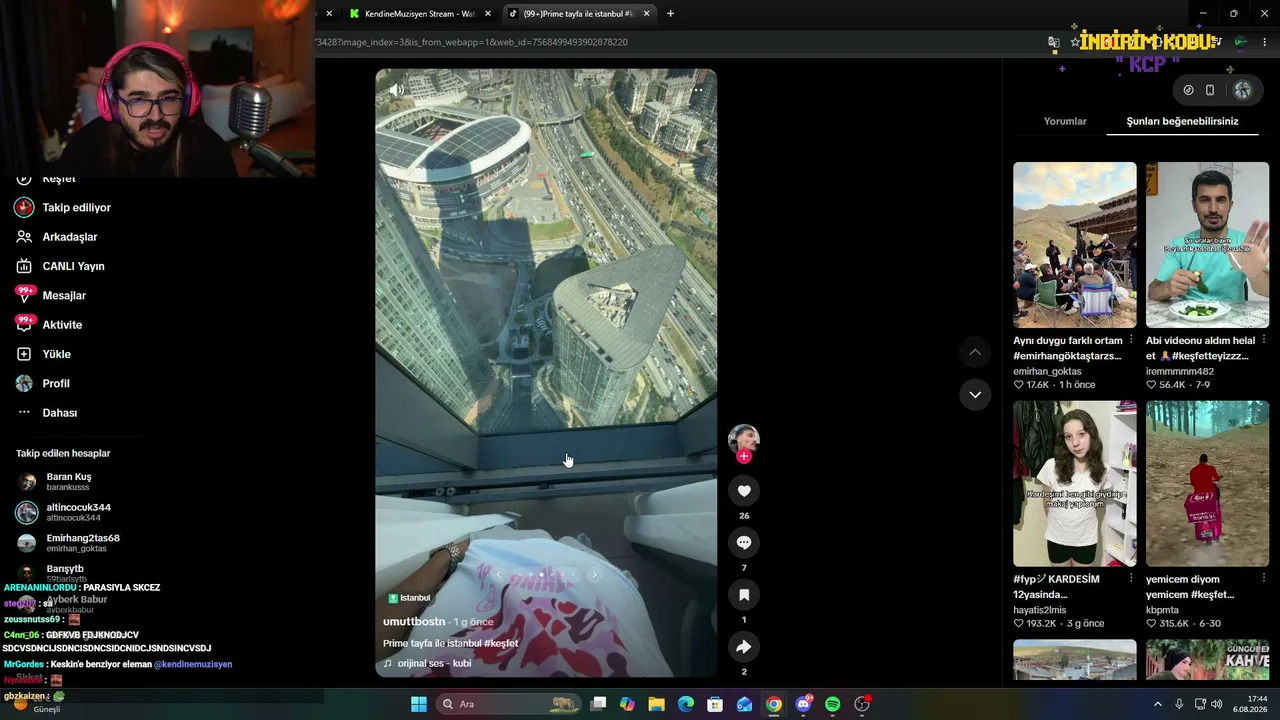Image resolution: width=1280 pixels, height=720 pixels.
Task: Close the TikTok 'Prime tayfa ile istanbul' tab
Action: (x=646, y=14)
